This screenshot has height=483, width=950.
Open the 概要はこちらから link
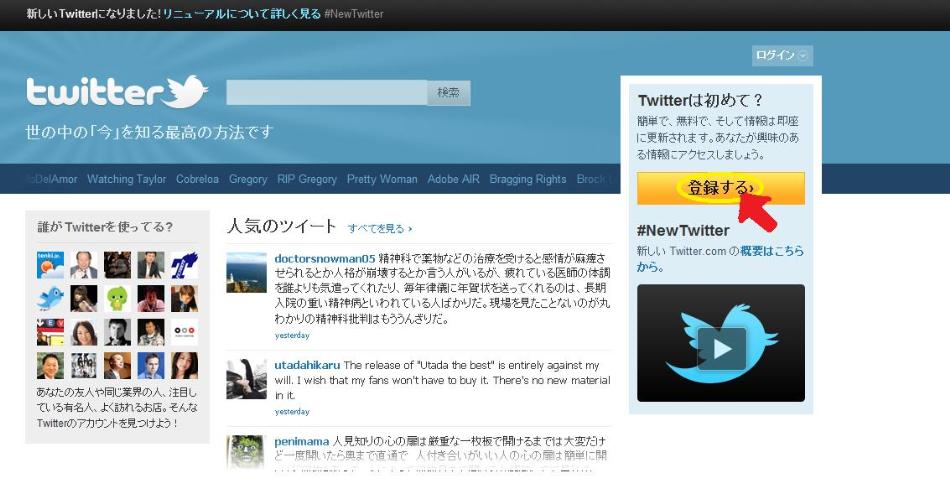pos(772,251)
